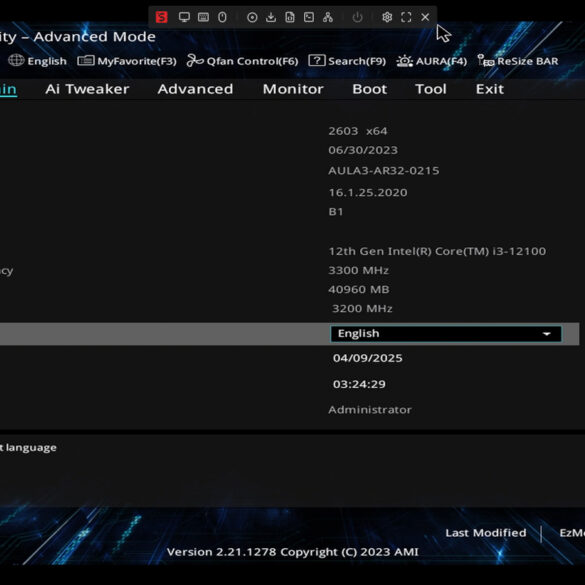
Task: Click the disc virtual media icon
Action: pyautogui.click(x=252, y=17)
